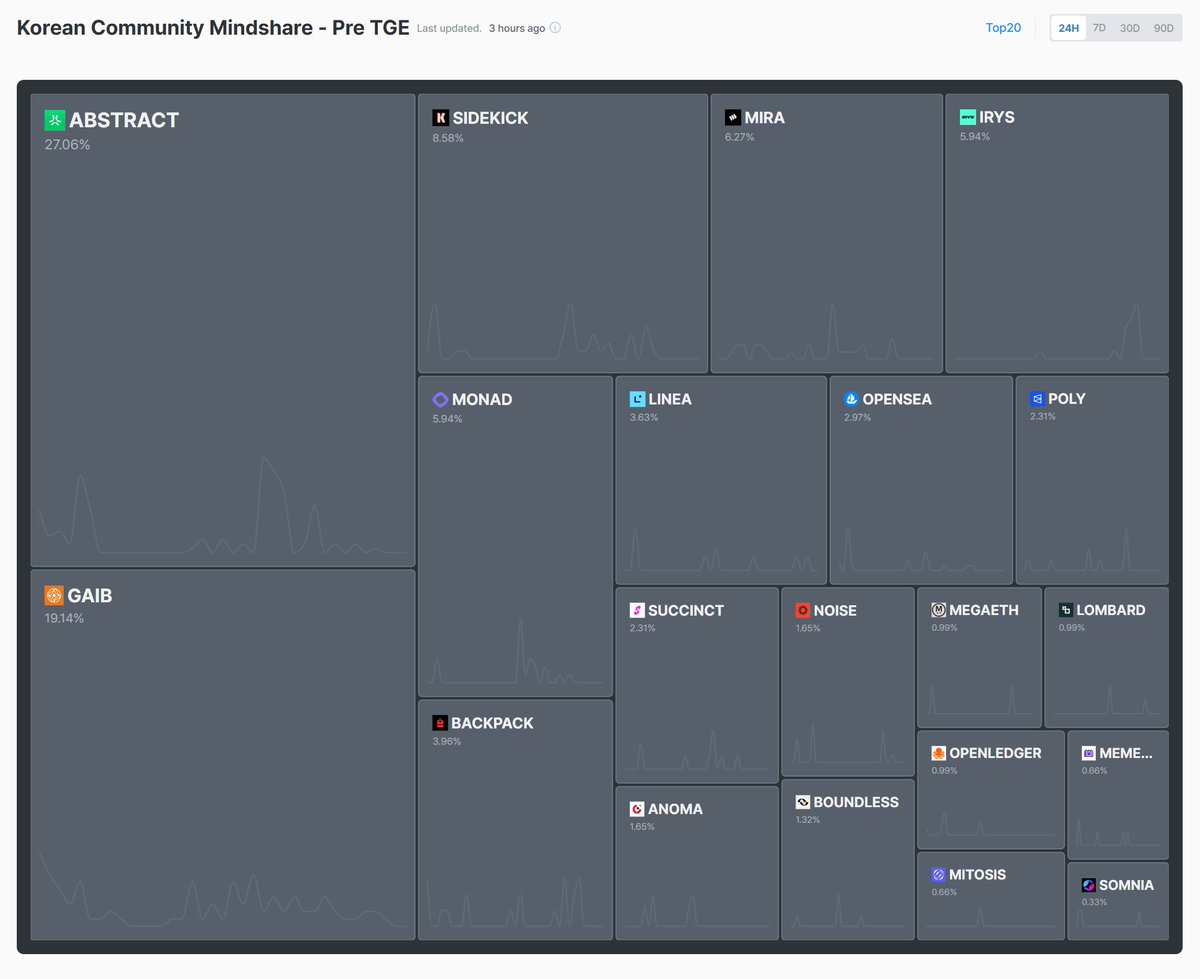Switch to the 24H timeframe tab

click(x=1069, y=28)
